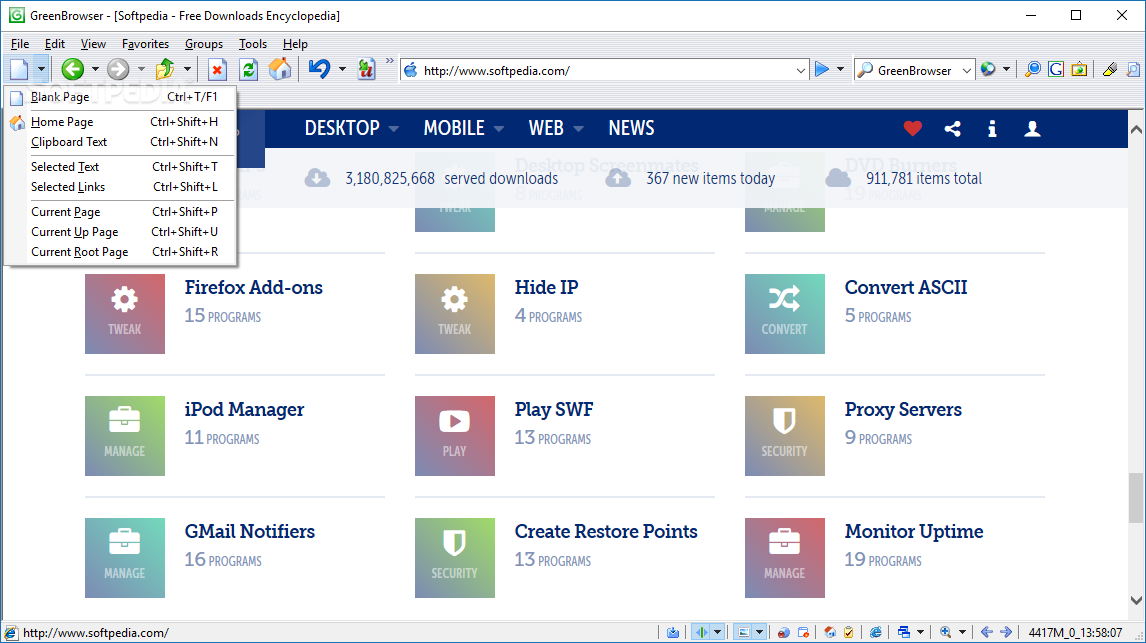Click the status bar right blue arrow

point(1006,632)
